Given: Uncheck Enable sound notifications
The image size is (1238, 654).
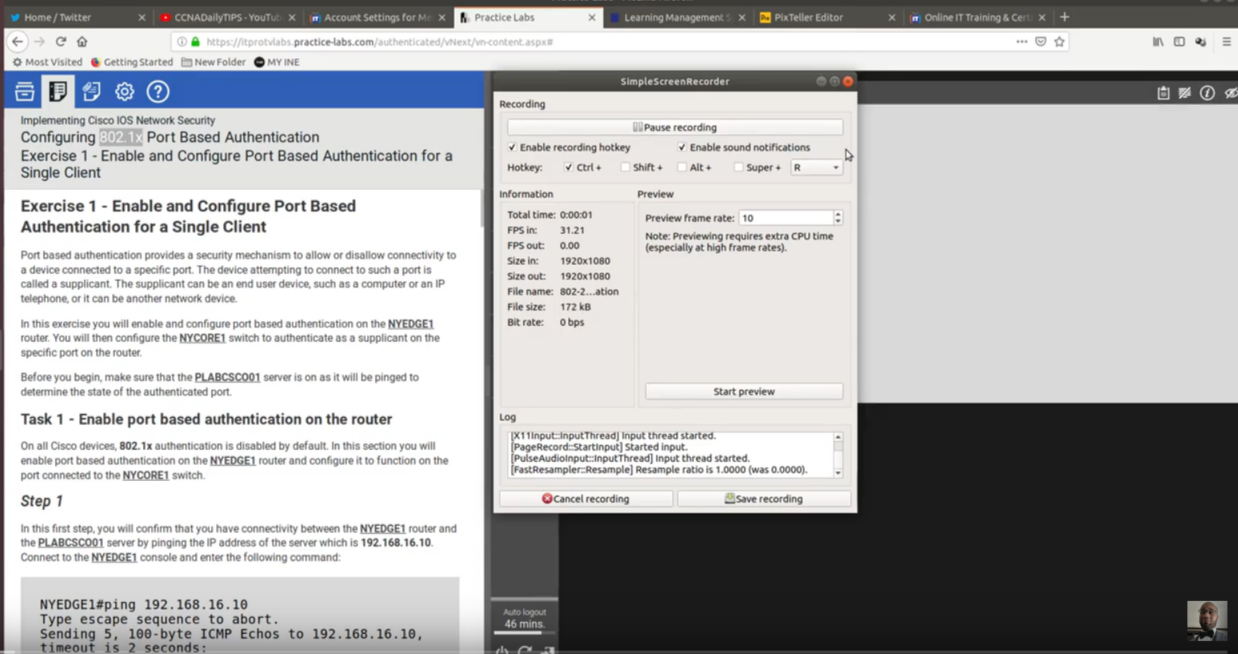Looking at the screenshot, I should 682,147.
